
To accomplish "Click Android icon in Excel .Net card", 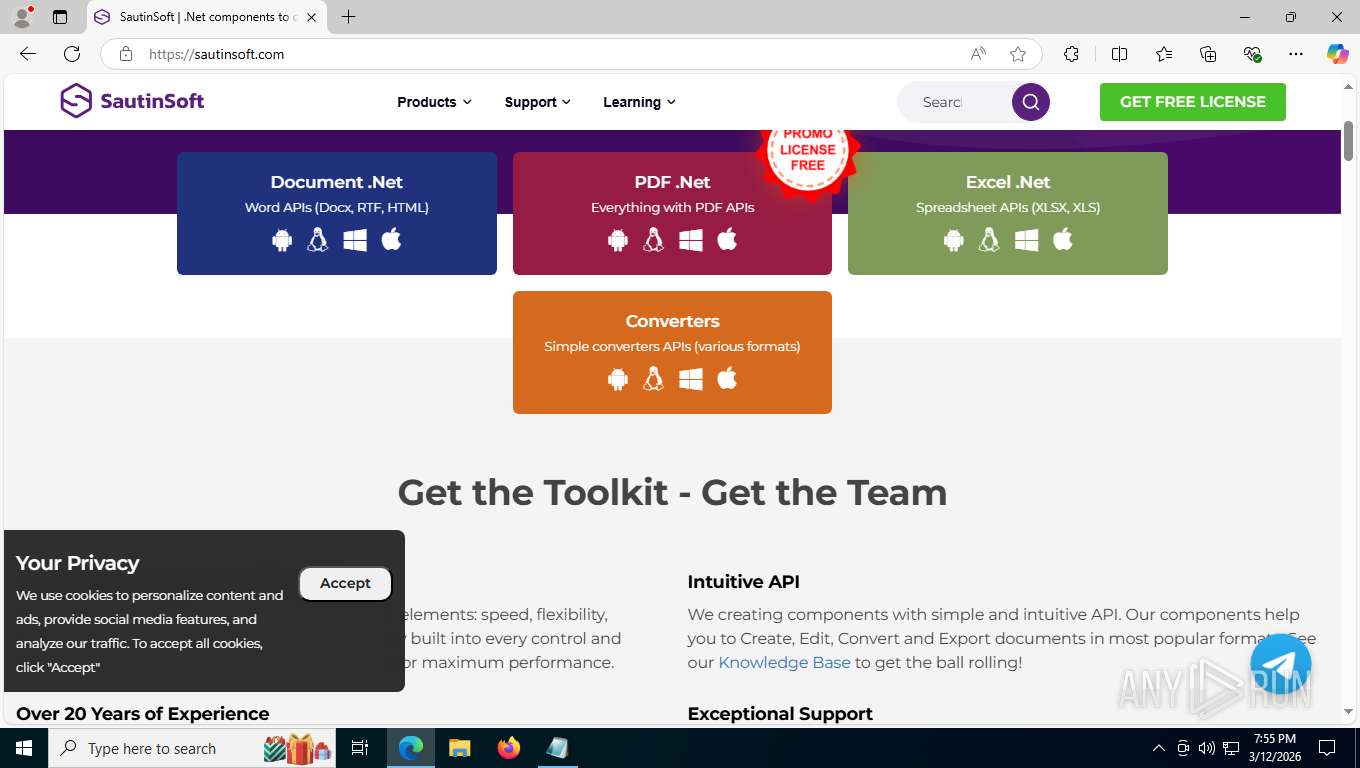I will click(954, 240).
